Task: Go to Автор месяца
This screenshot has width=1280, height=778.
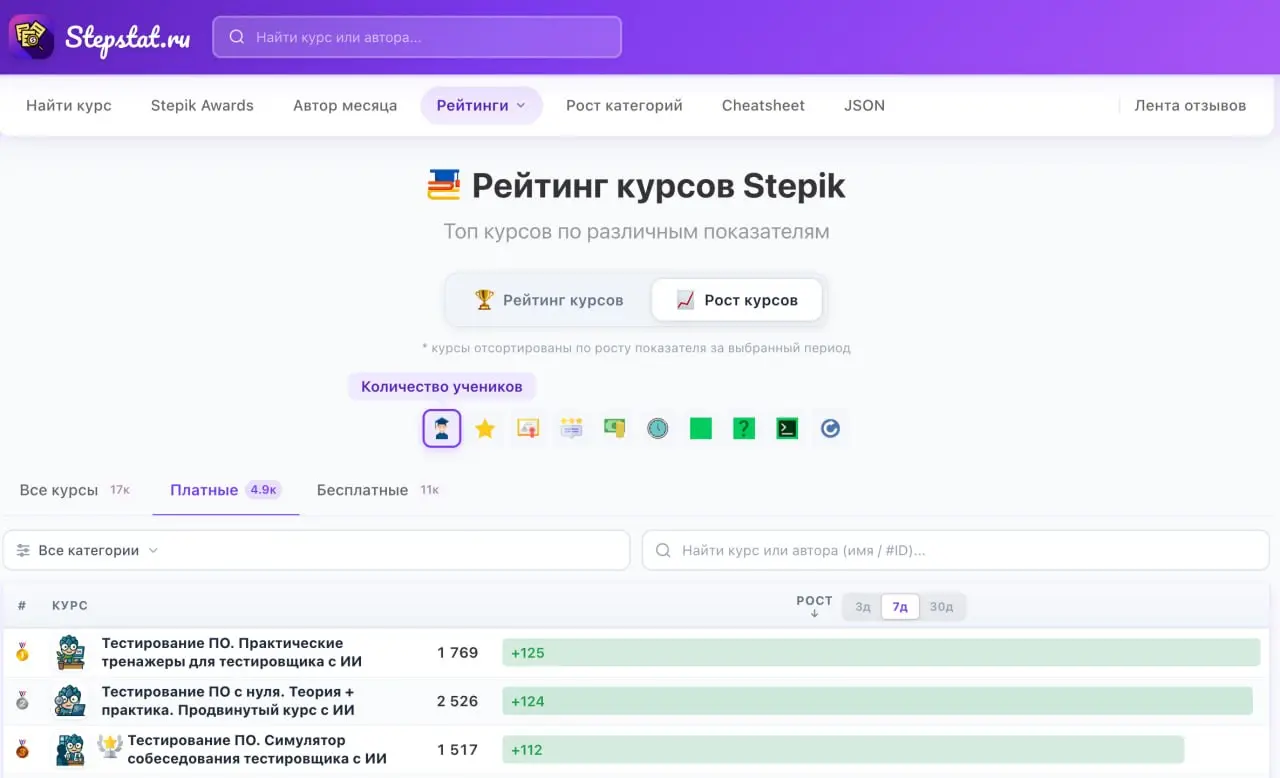Action: tap(345, 105)
